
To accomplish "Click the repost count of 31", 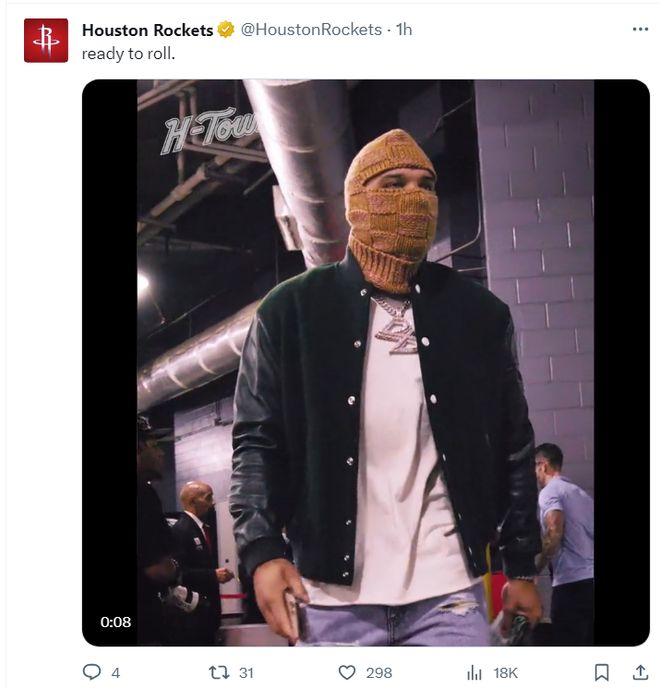I will tap(246, 673).
